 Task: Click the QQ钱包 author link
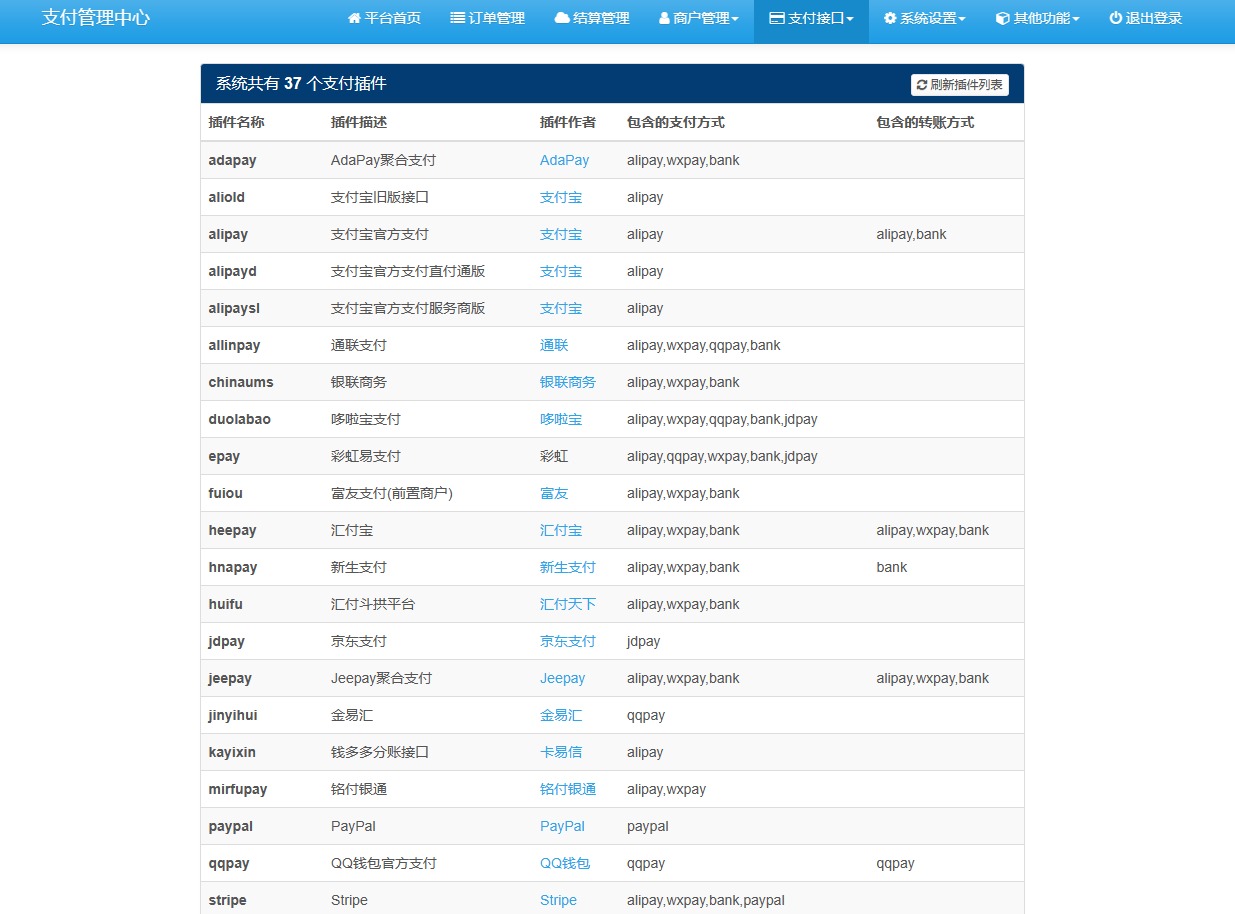(567, 863)
